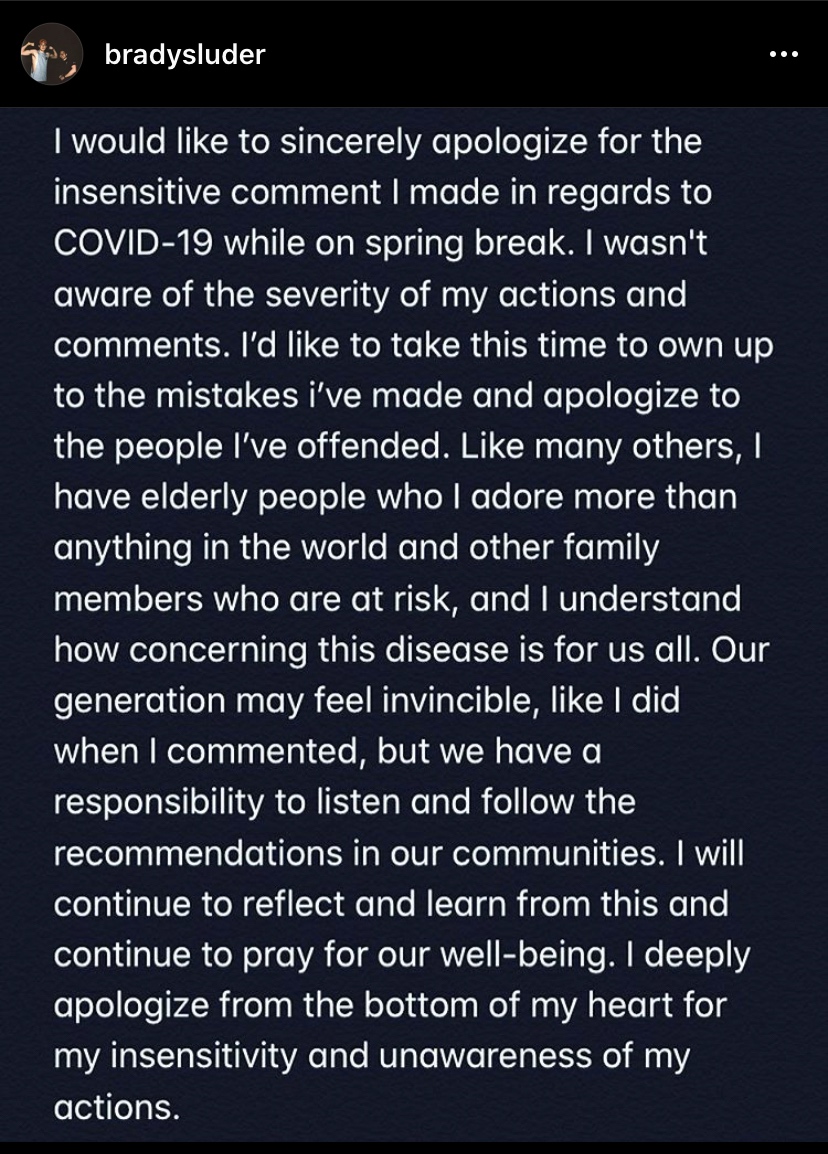Click the words 'have elderly people' in the post

coord(210,498)
